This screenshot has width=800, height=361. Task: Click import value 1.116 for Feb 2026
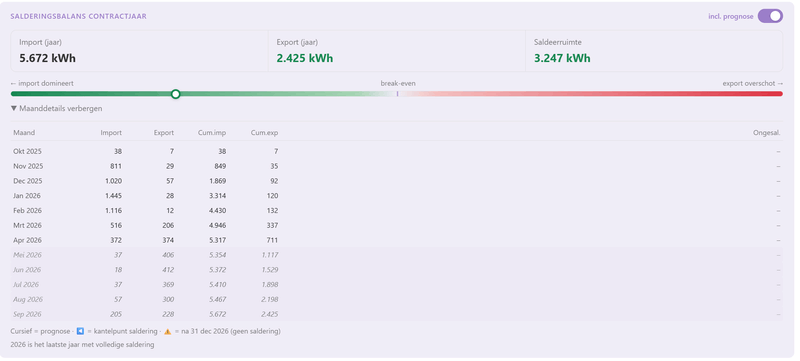pos(113,211)
